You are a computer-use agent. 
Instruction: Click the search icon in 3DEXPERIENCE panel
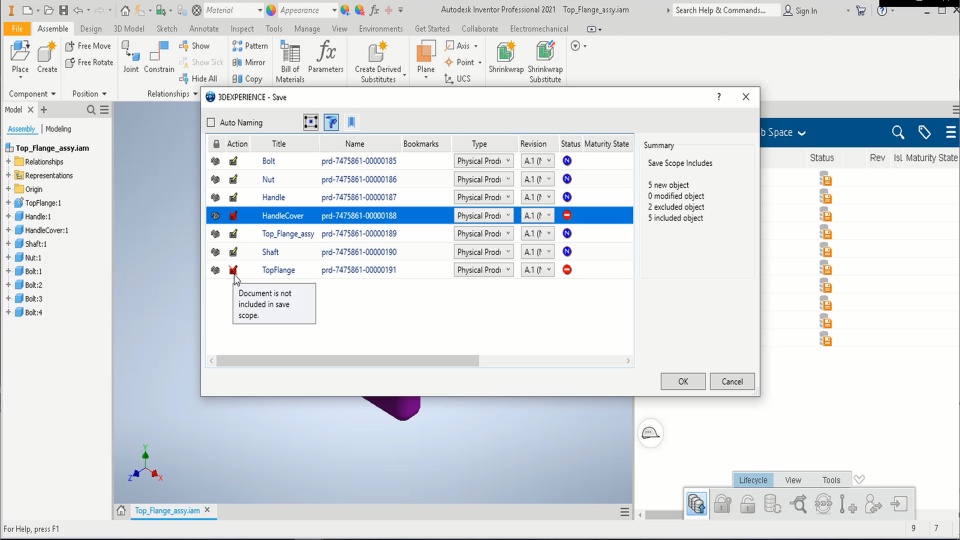point(898,132)
